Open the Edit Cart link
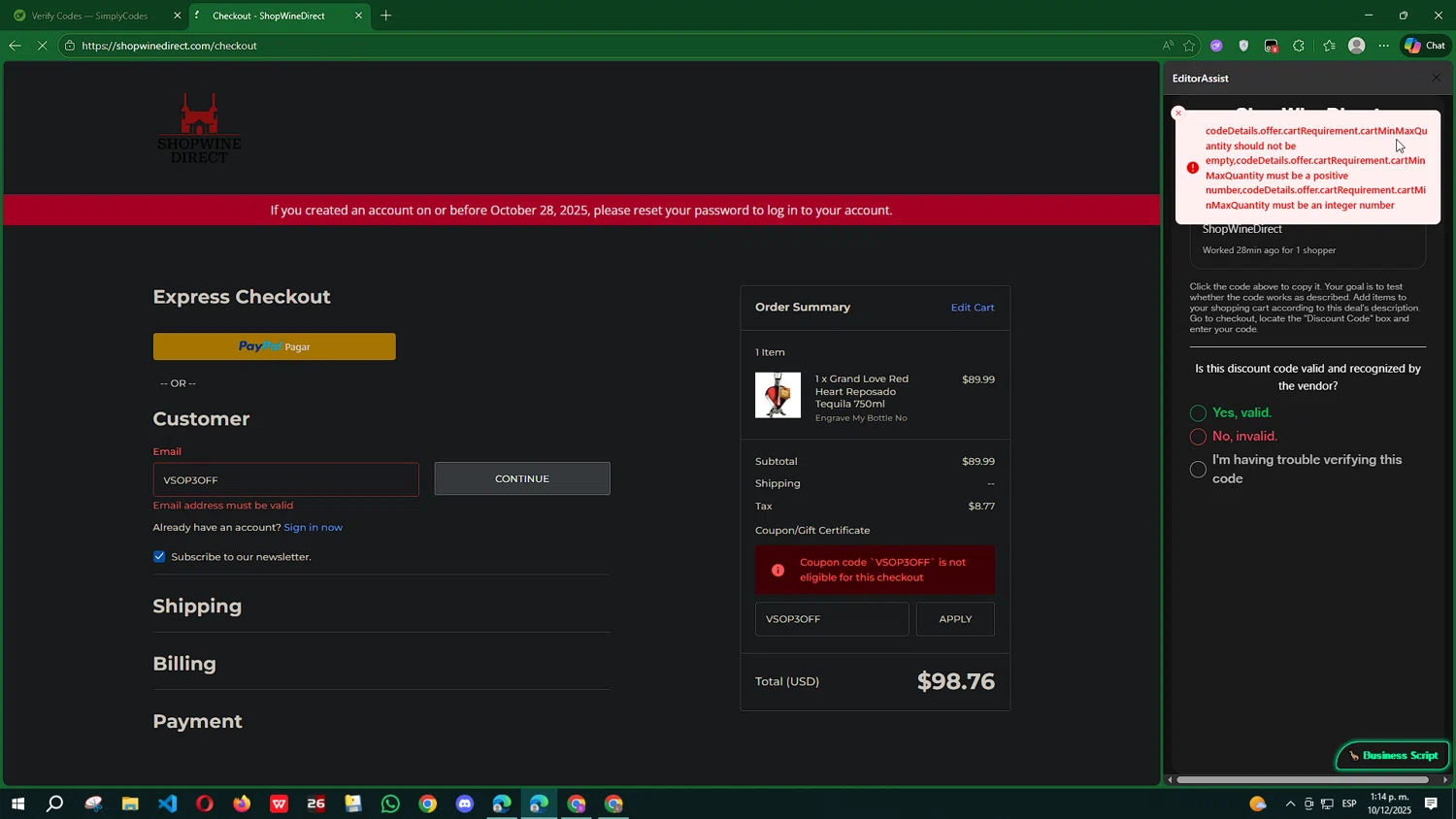 click(x=973, y=308)
